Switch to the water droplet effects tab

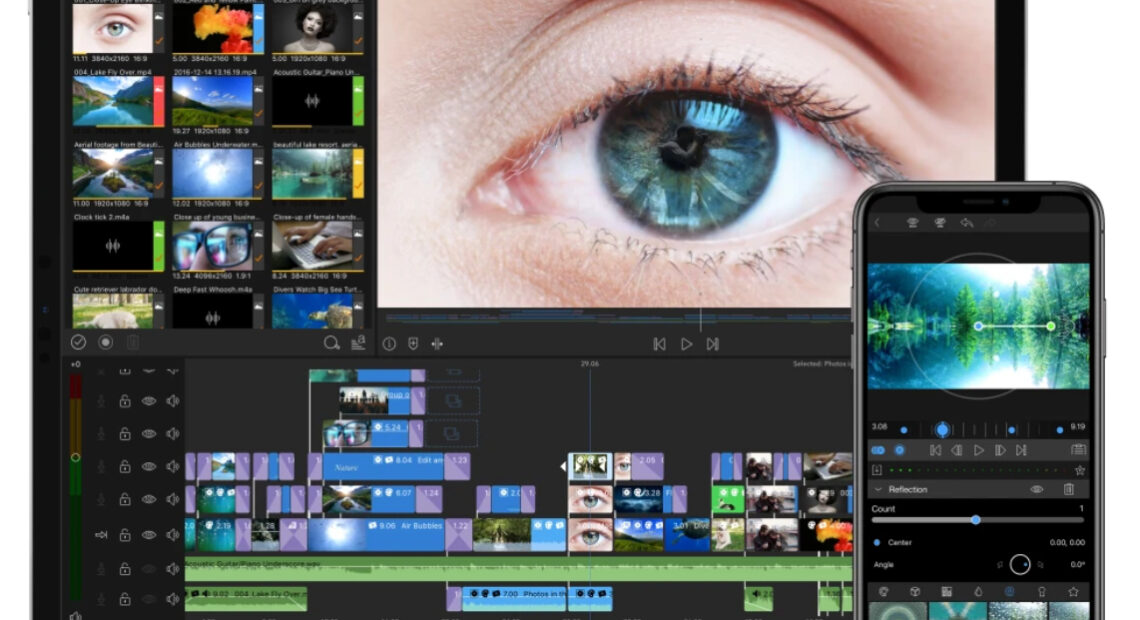pyautogui.click(x=979, y=591)
